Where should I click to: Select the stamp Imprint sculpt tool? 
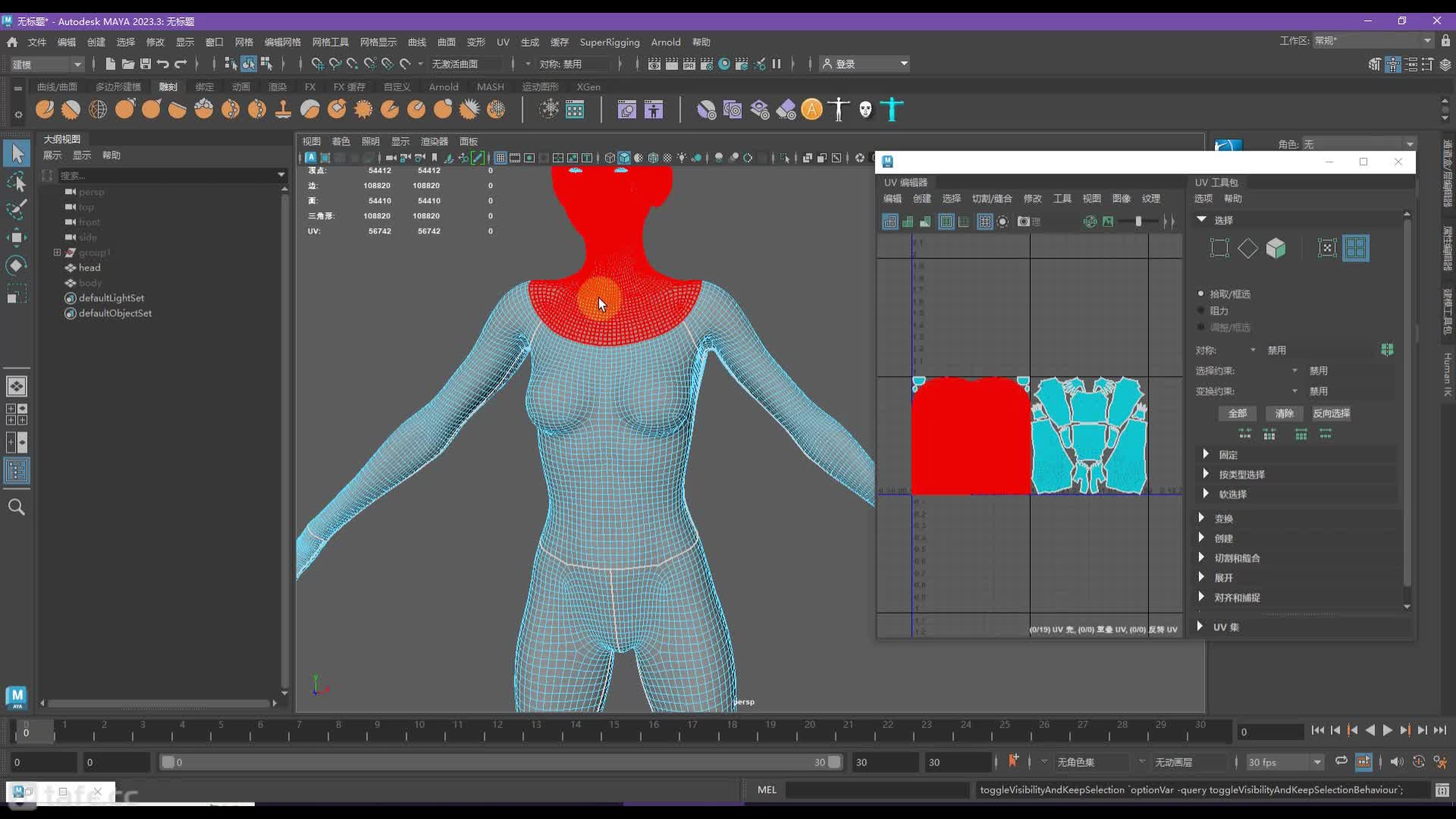[284, 110]
